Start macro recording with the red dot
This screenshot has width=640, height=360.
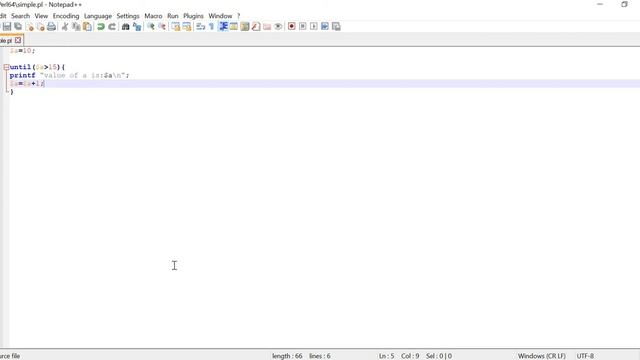pyautogui.click(x=291, y=27)
